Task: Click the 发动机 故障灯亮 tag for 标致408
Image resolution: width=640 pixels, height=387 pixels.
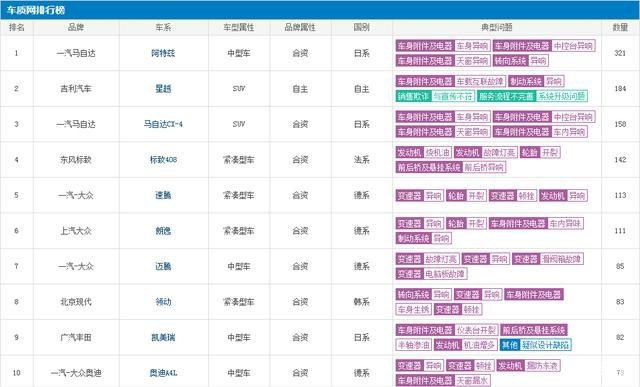Action: [486, 152]
